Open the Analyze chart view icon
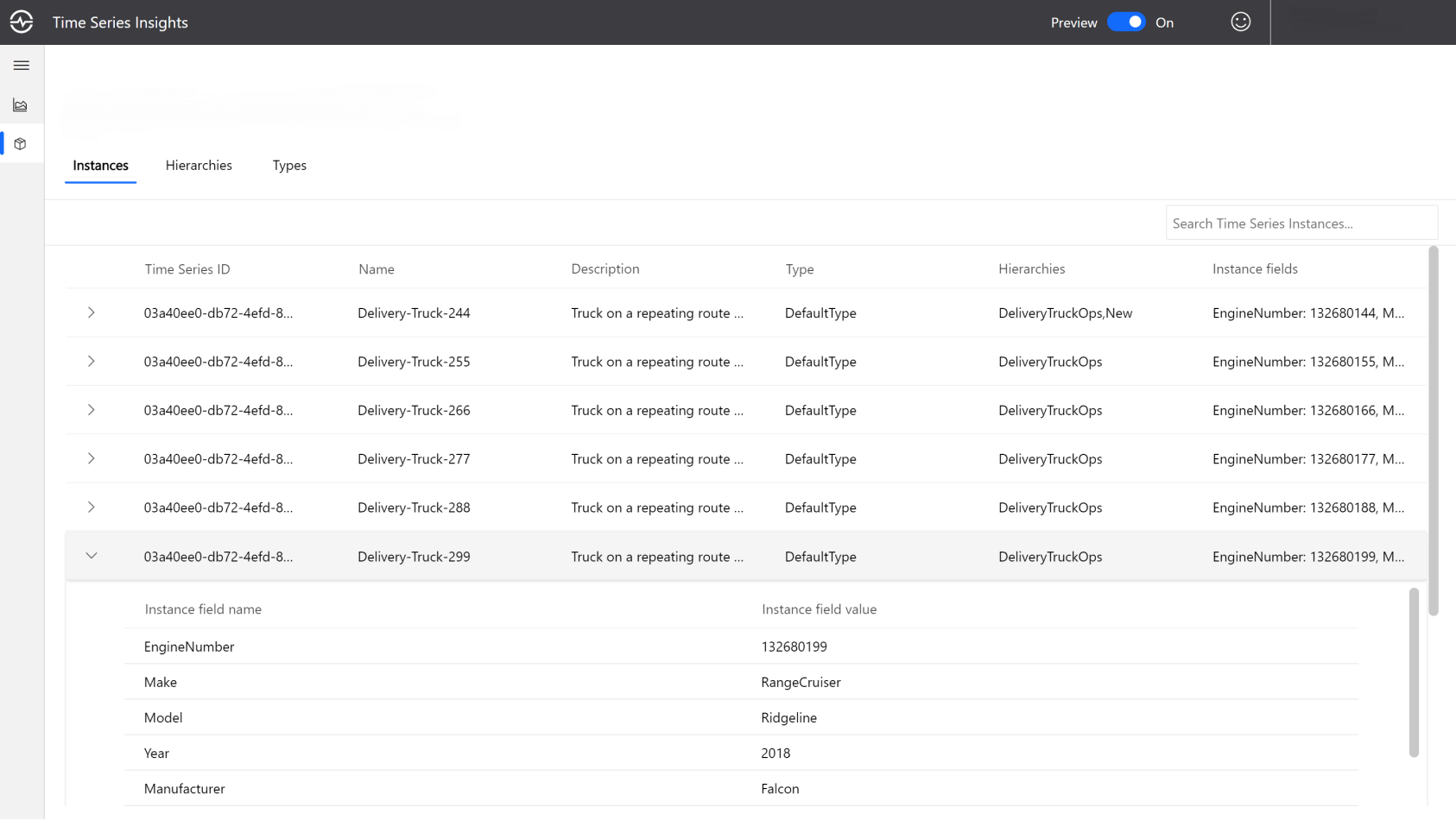 point(21,105)
